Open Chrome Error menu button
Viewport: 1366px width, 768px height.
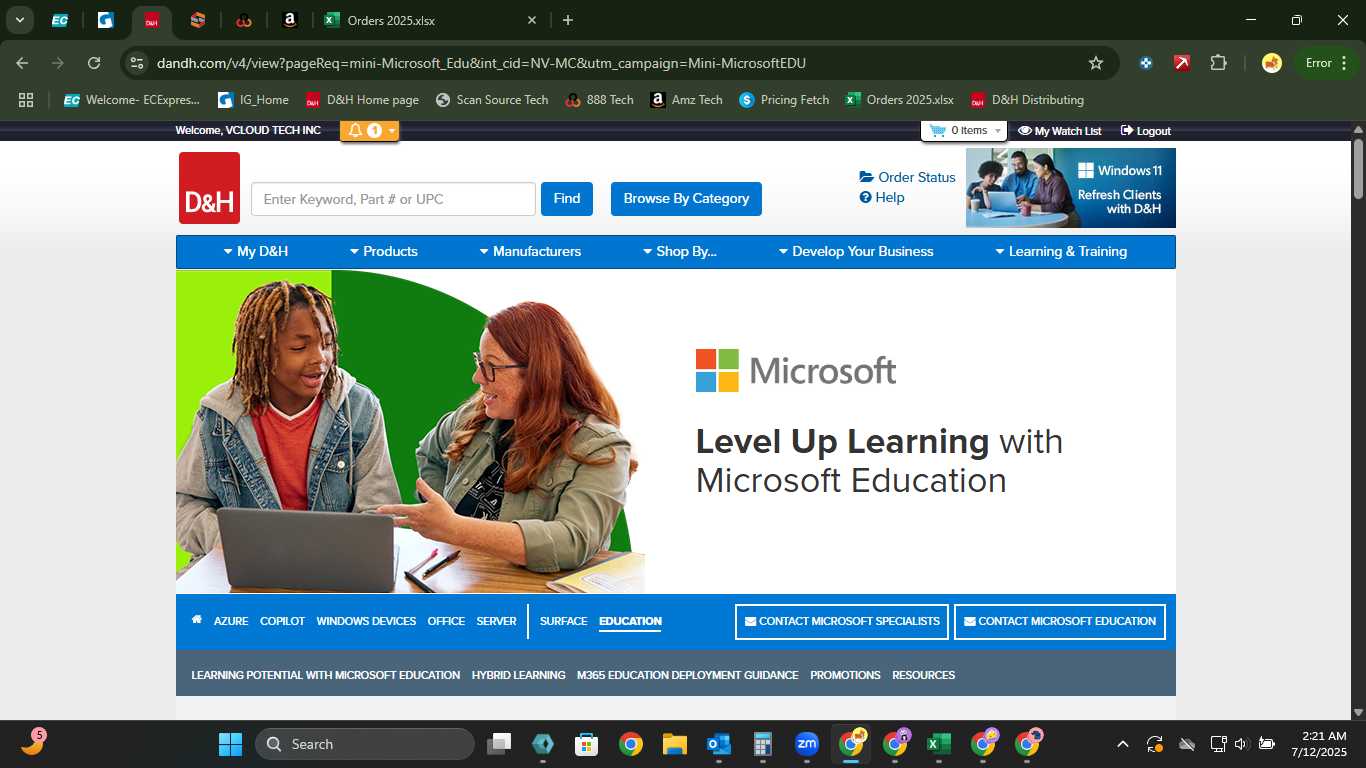pos(1326,63)
